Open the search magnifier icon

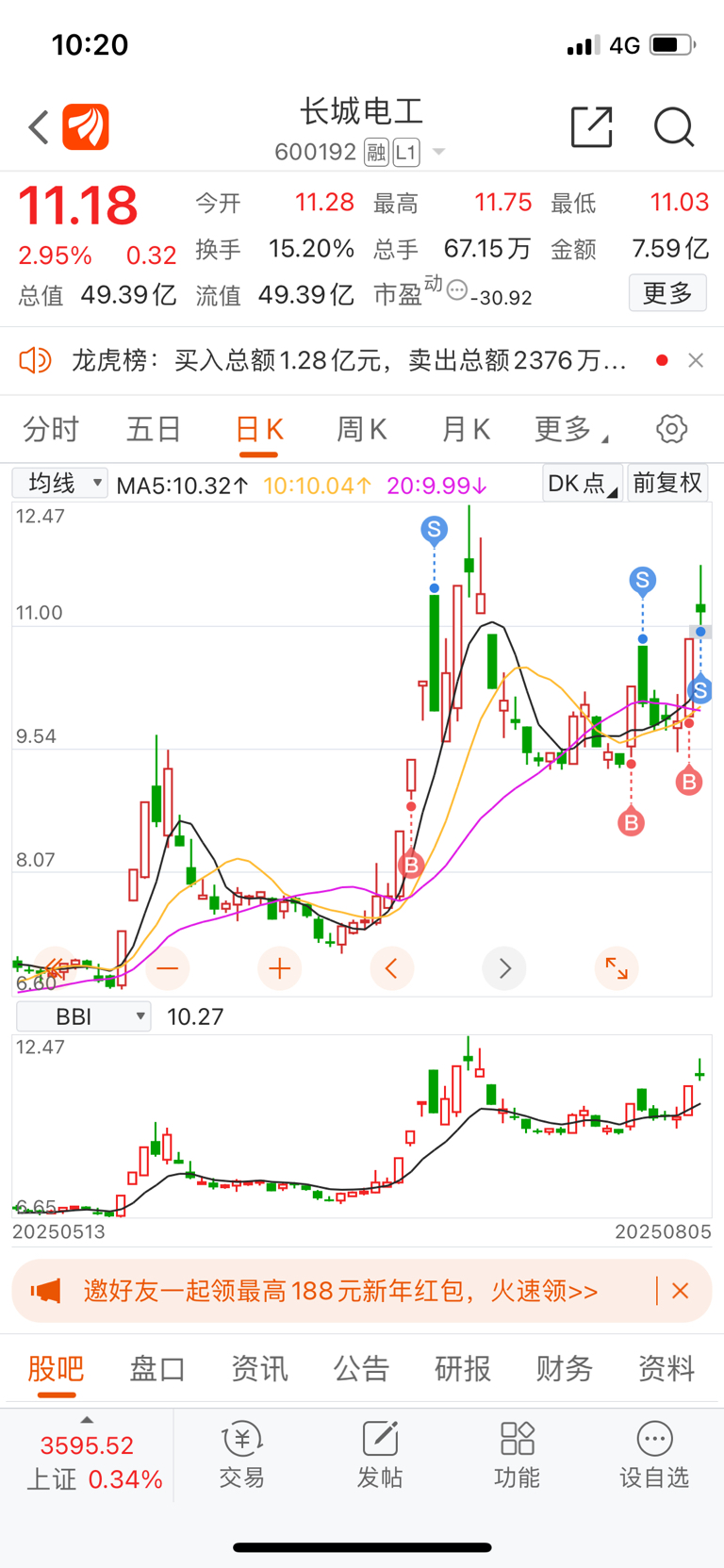pos(674,127)
